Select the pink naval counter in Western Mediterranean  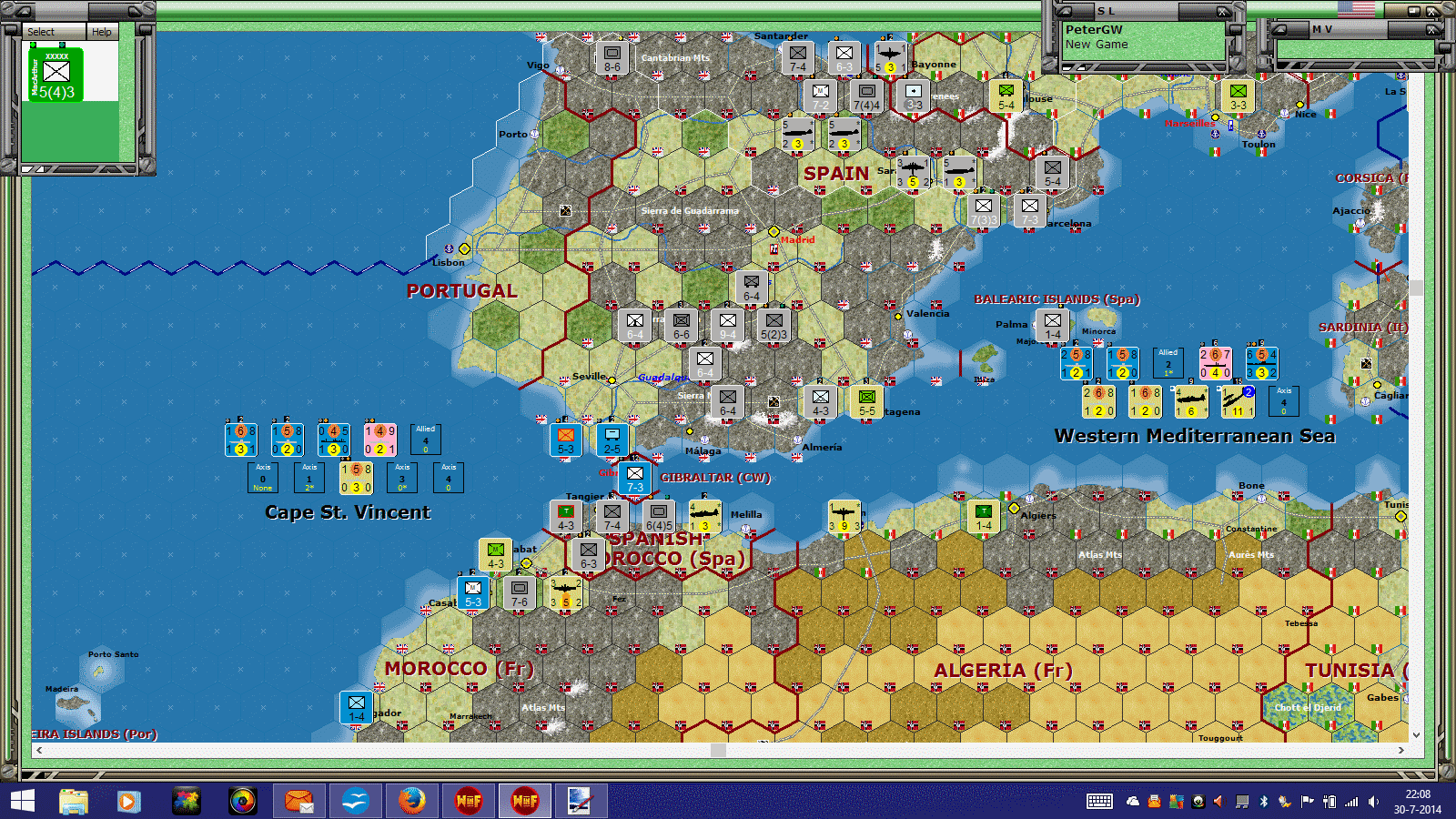click(x=1215, y=363)
